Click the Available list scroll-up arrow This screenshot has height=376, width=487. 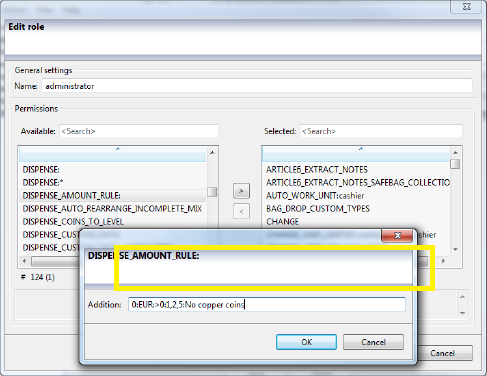212,152
